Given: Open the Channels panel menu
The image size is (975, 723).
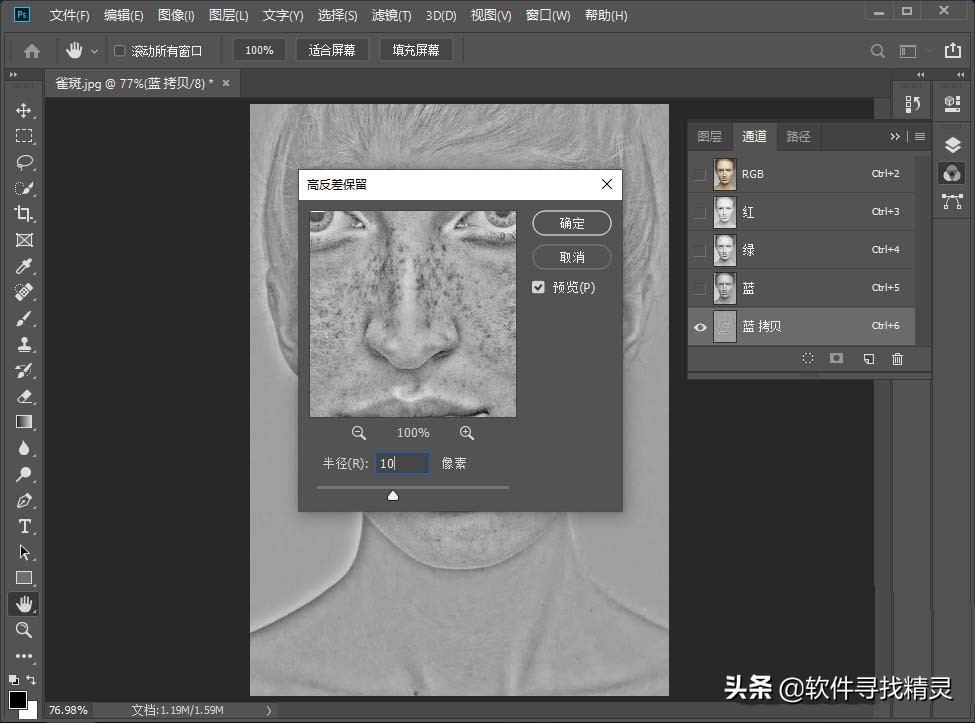Looking at the screenshot, I should 919,136.
